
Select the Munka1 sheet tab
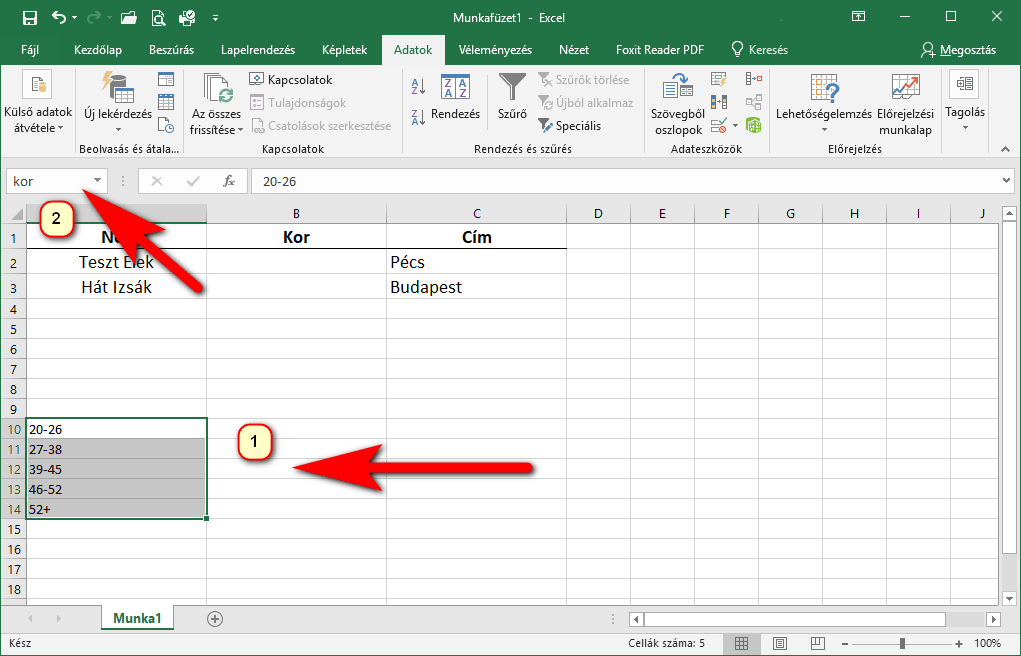[137, 618]
